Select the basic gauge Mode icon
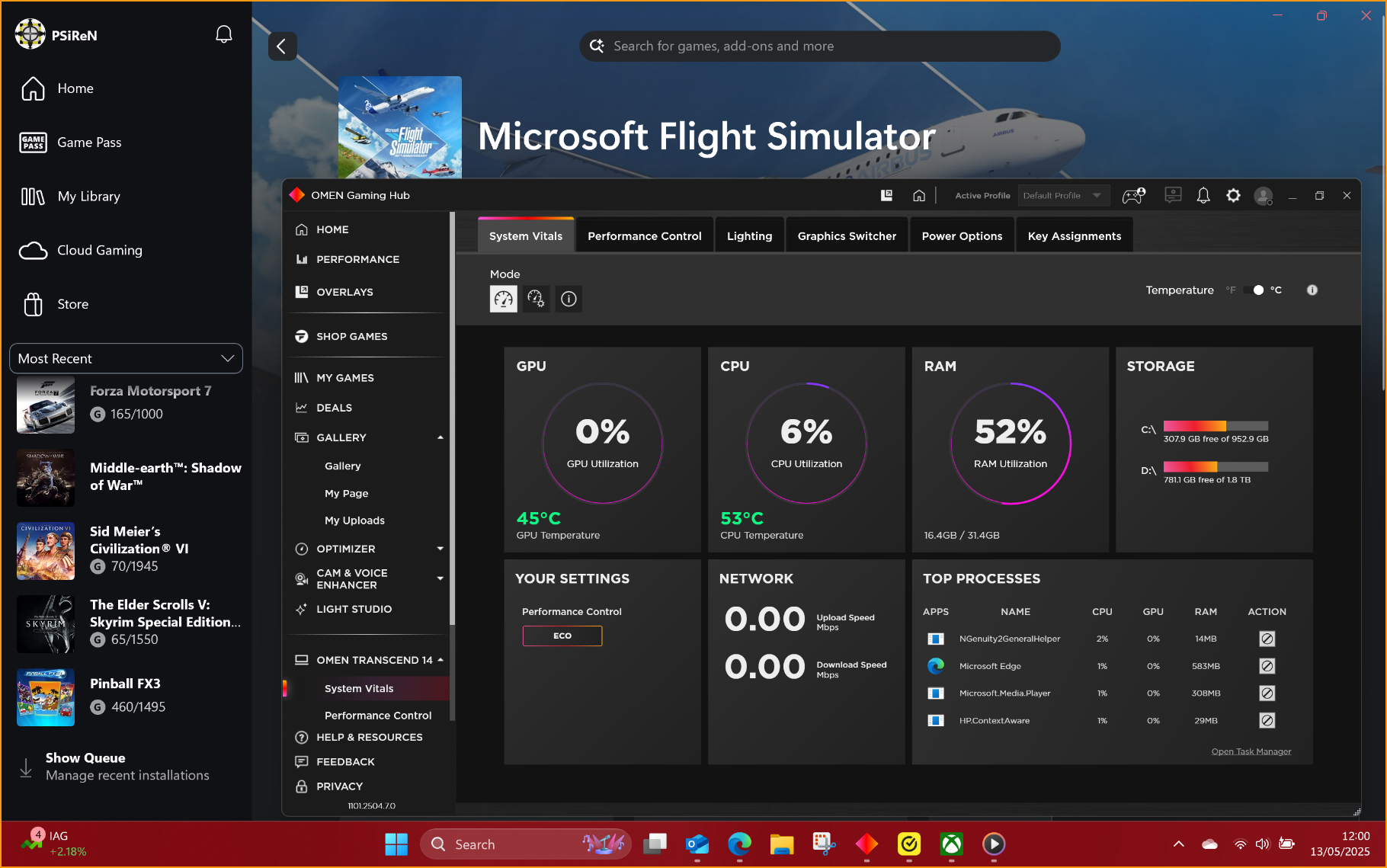 pos(503,299)
